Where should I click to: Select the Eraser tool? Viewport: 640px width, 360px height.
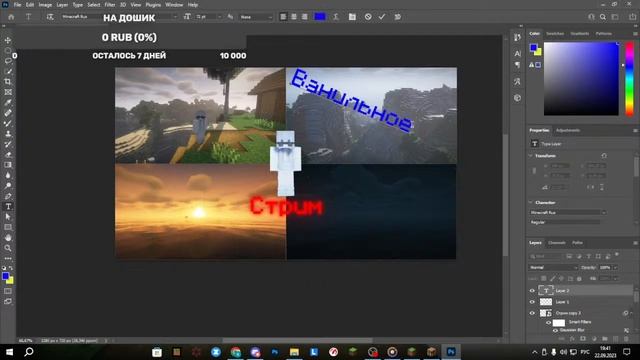(8, 154)
